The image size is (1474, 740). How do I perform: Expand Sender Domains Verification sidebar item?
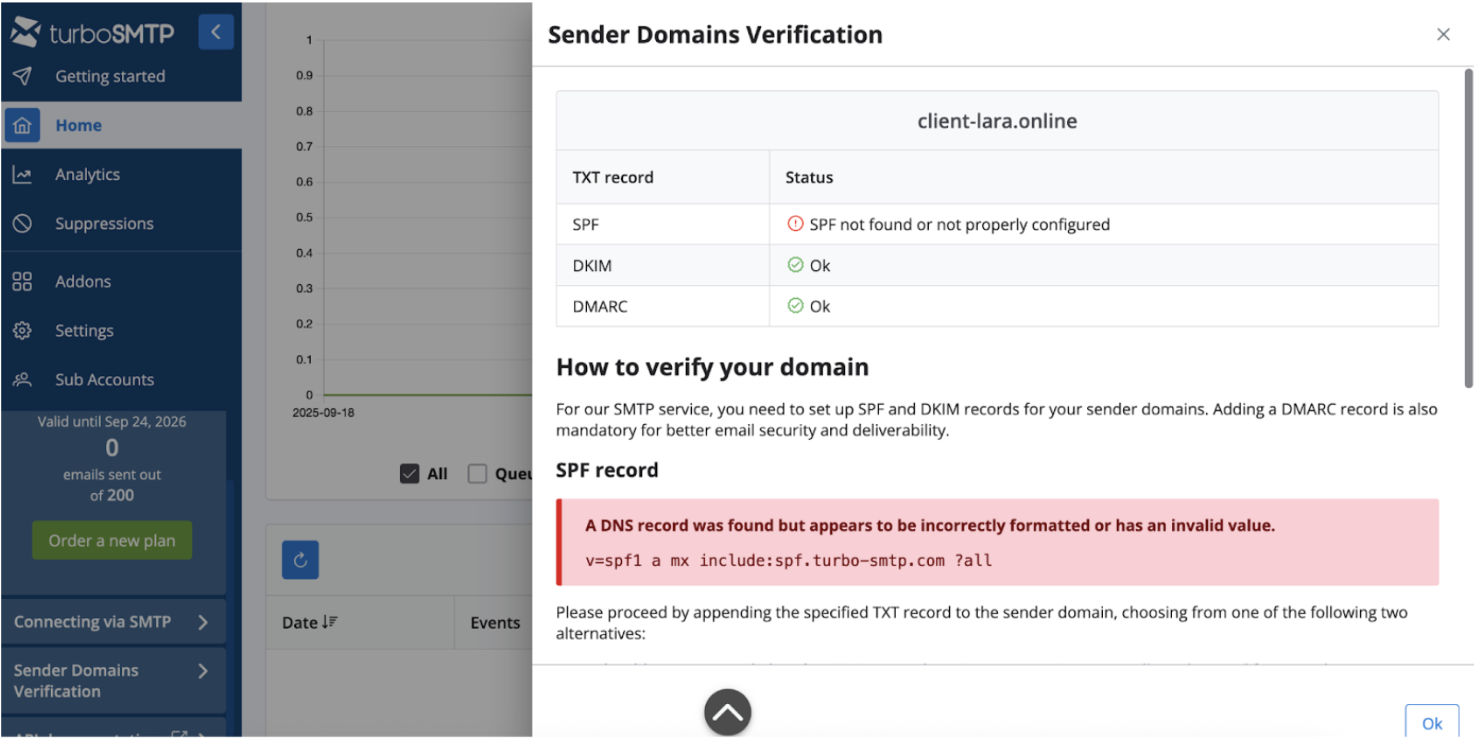[x=113, y=680]
